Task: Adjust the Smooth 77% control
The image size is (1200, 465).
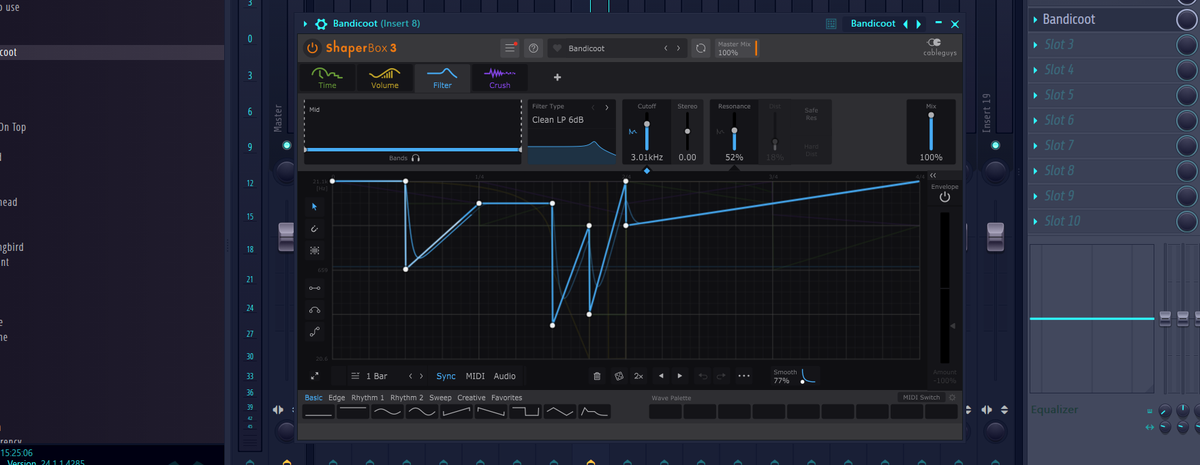Action: (x=795, y=376)
